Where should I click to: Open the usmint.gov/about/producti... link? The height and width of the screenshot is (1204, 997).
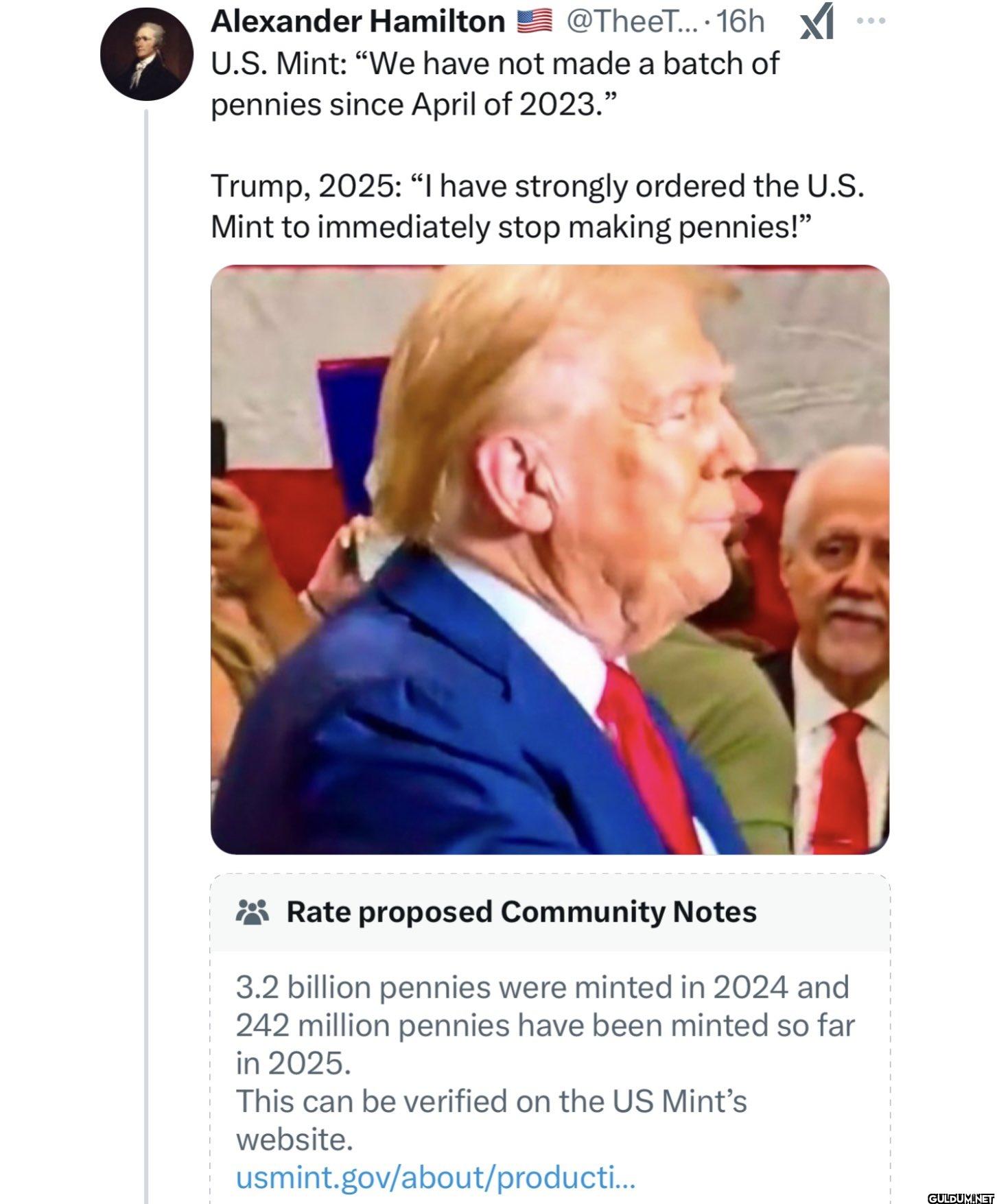(x=435, y=1177)
